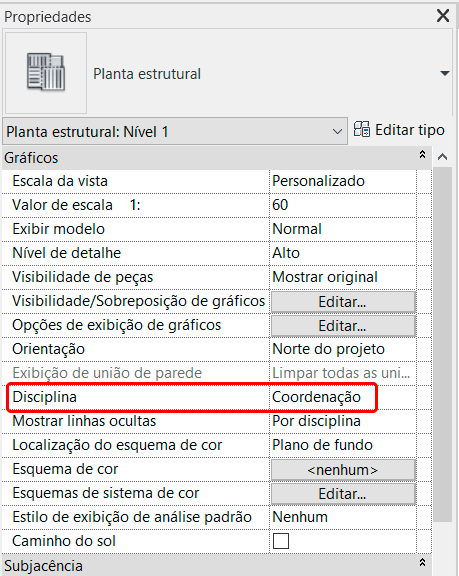Enable the Caminho do sol checkbox

[281, 541]
